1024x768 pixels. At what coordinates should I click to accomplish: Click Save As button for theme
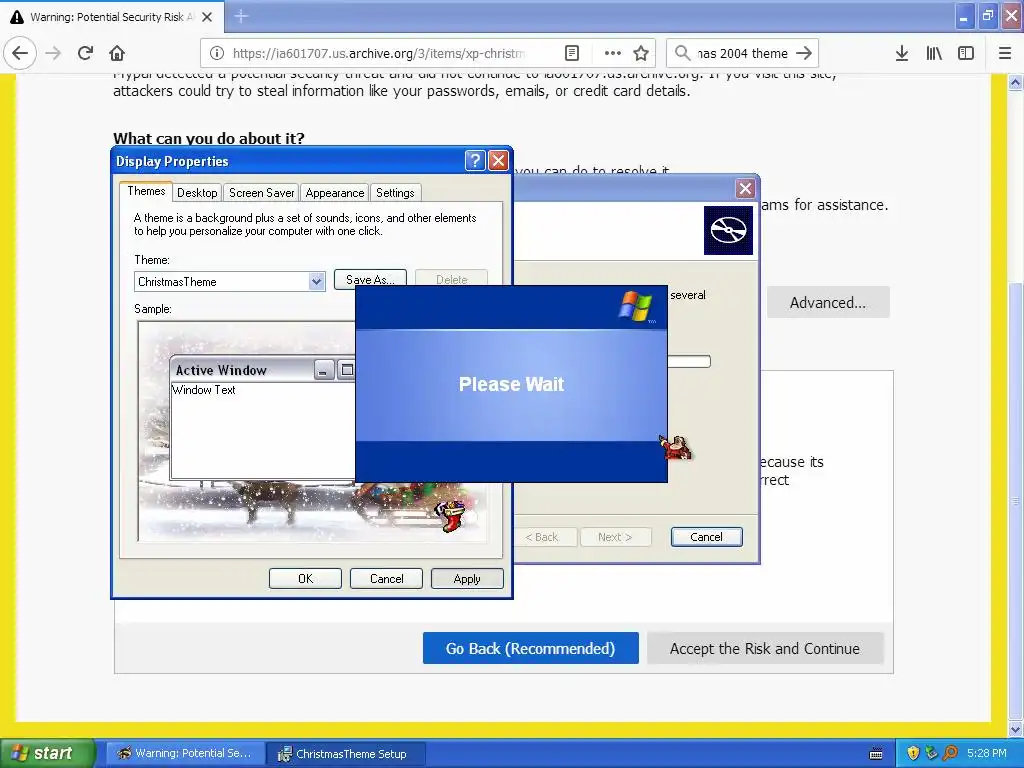click(x=370, y=279)
